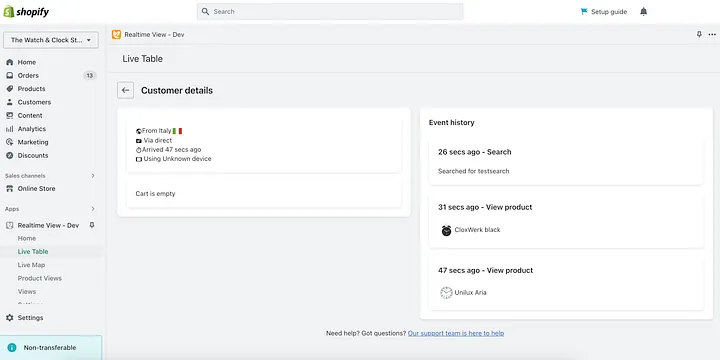Click the Products tag icon
The height and width of the screenshot is (360, 720).
click(10, 89)
